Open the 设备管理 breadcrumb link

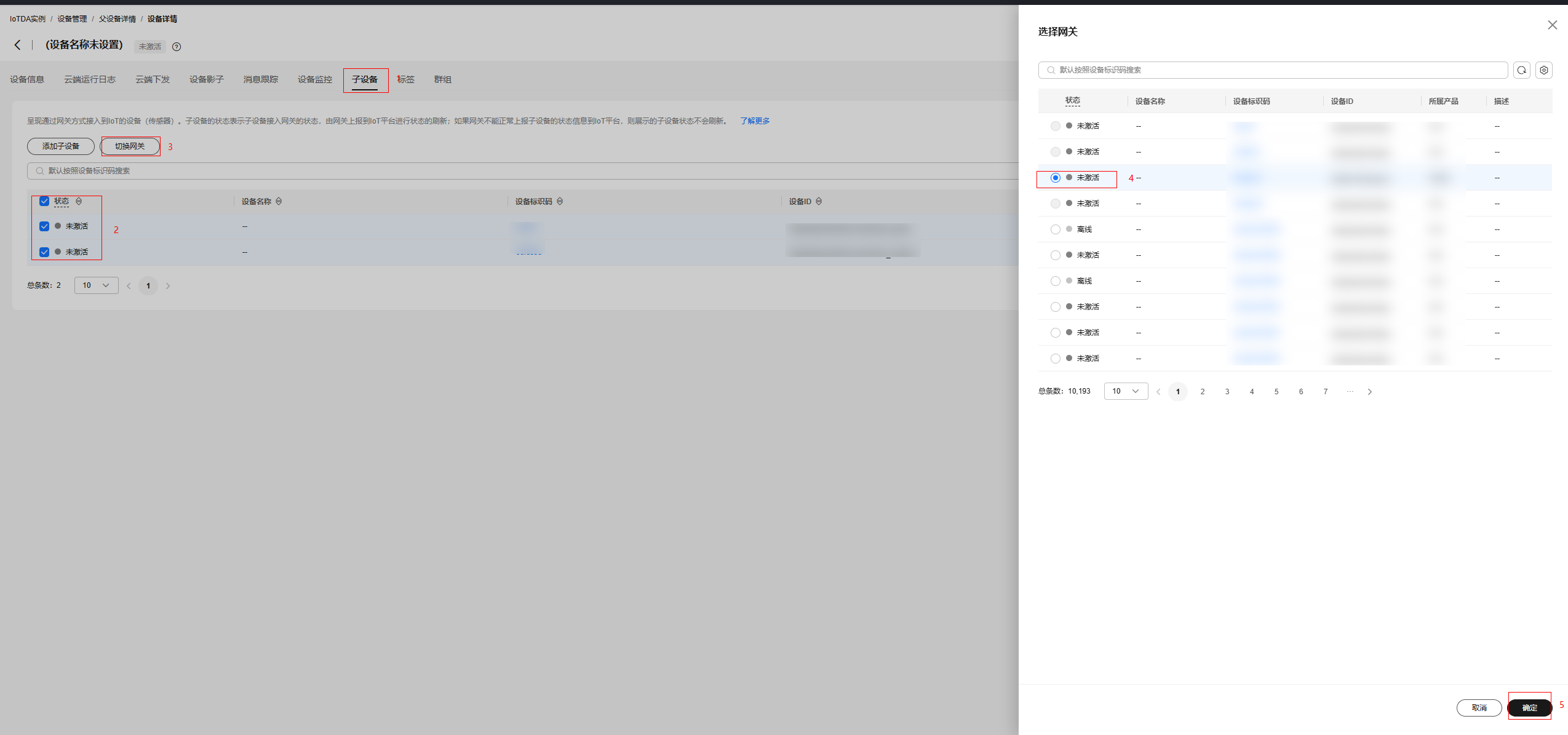tap(72, 19)
